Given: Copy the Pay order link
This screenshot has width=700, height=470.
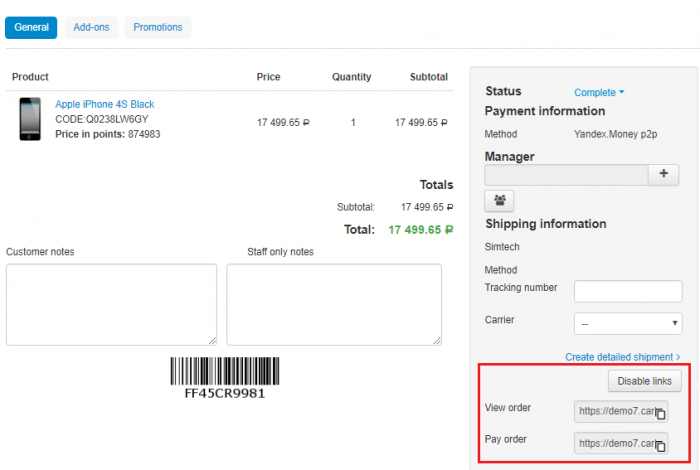Looking at the screenshot, I should coord(660,445).
